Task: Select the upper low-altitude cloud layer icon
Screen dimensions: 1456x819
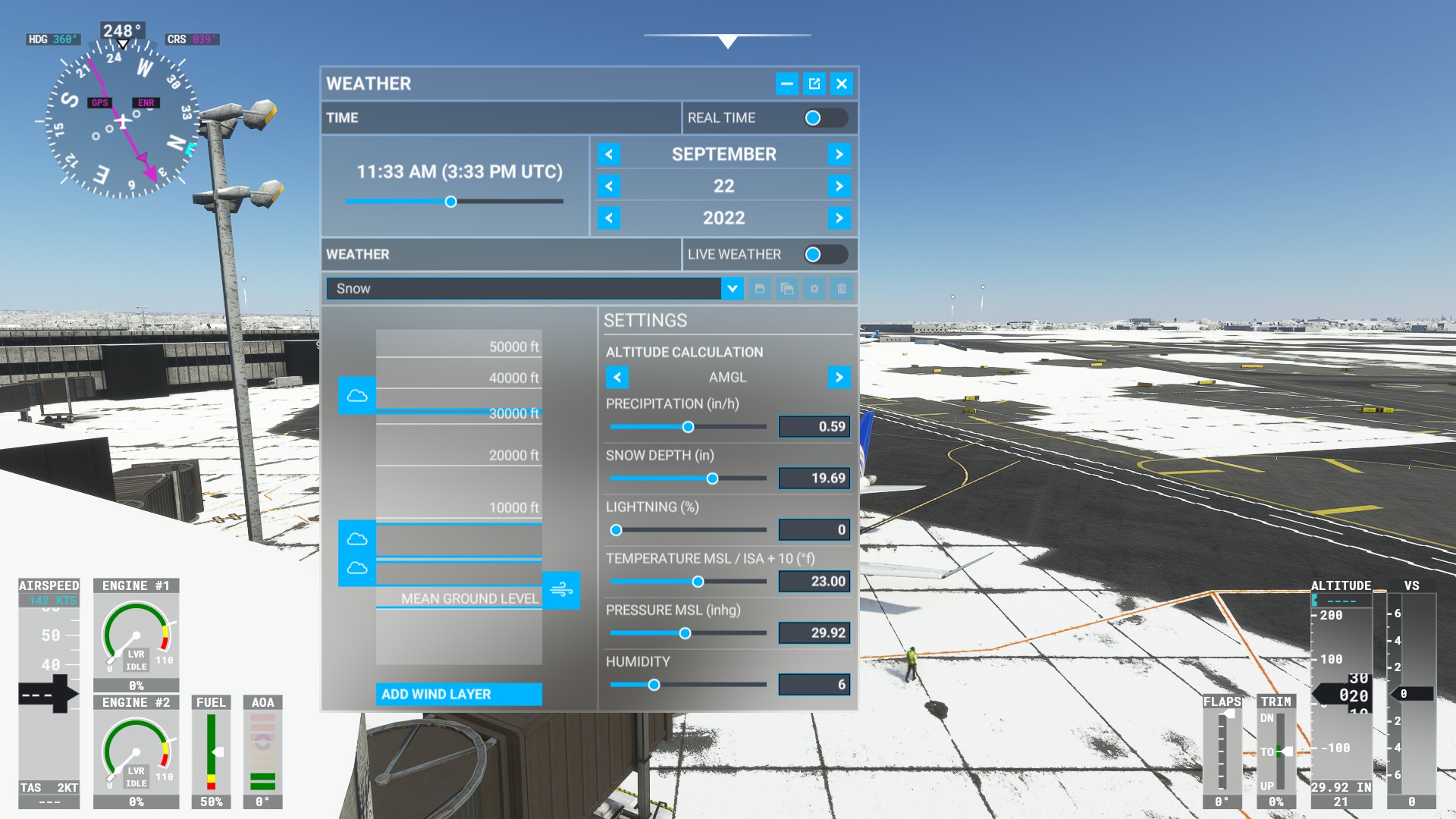Action: pos(357,538)
